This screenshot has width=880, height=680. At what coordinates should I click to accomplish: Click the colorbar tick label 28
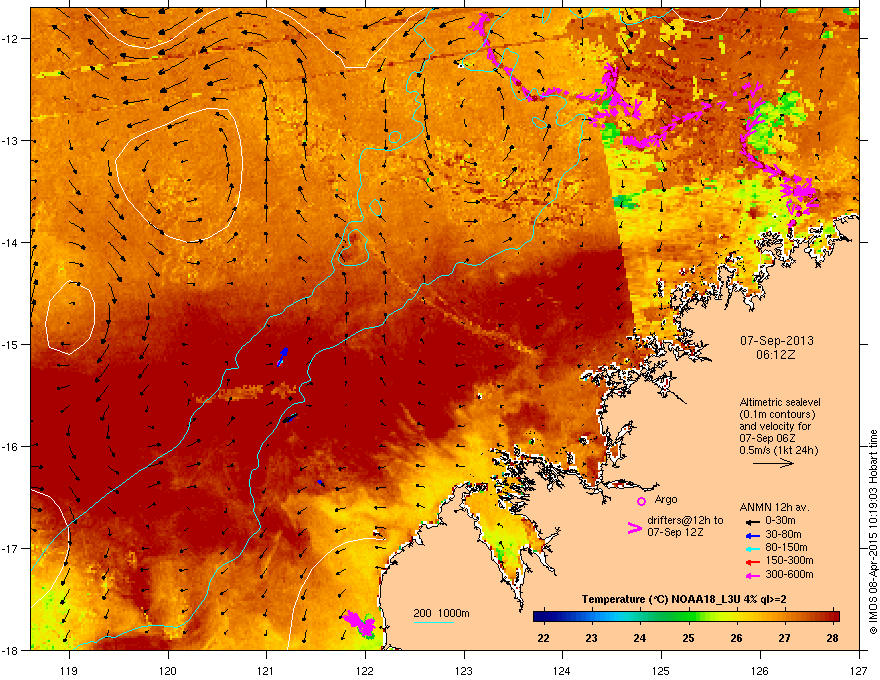click(833, 638)
